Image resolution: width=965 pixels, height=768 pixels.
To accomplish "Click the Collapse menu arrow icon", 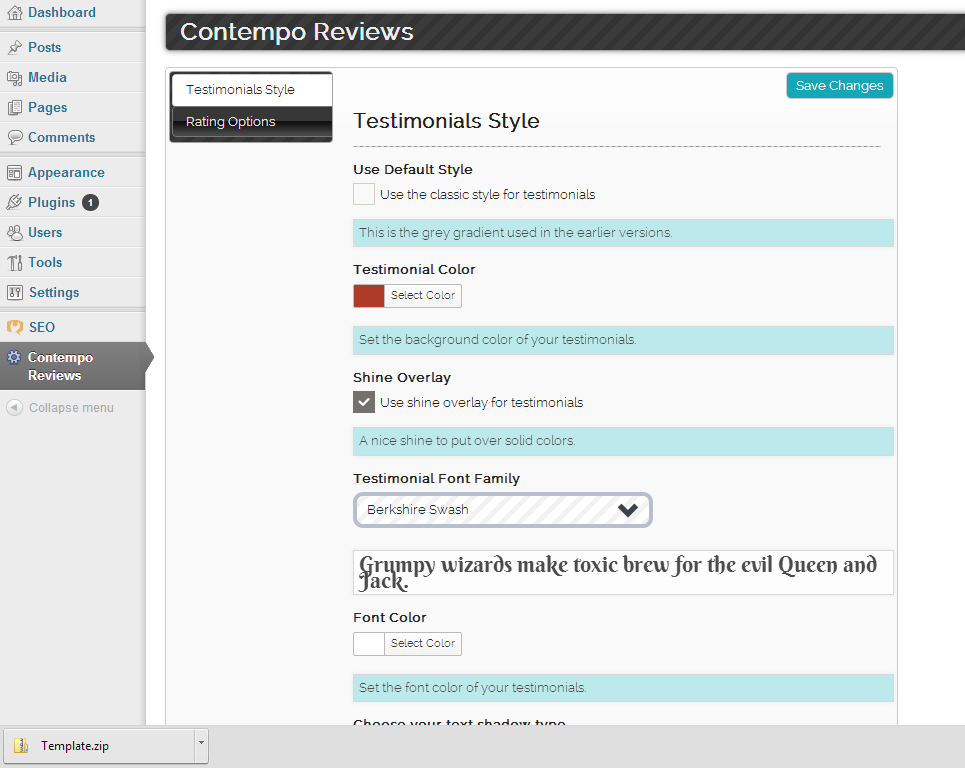I will click(14, 407).
